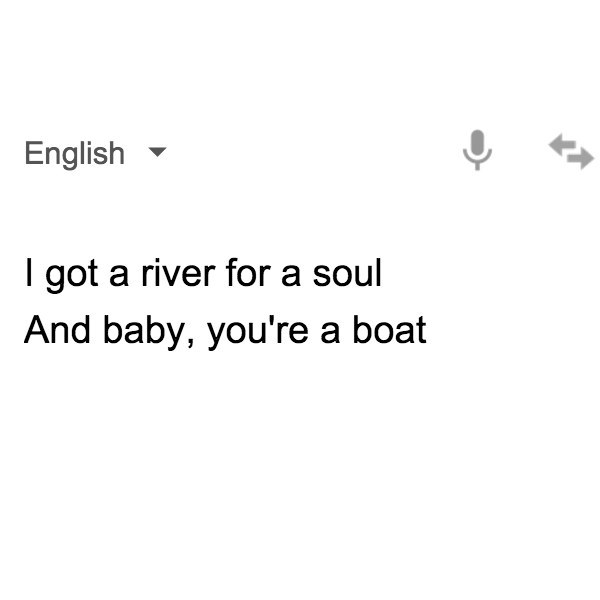
Task: Place cursor in line 'And baby, you're a boat'
Action: pyautogui.click(x=225, y=331)
